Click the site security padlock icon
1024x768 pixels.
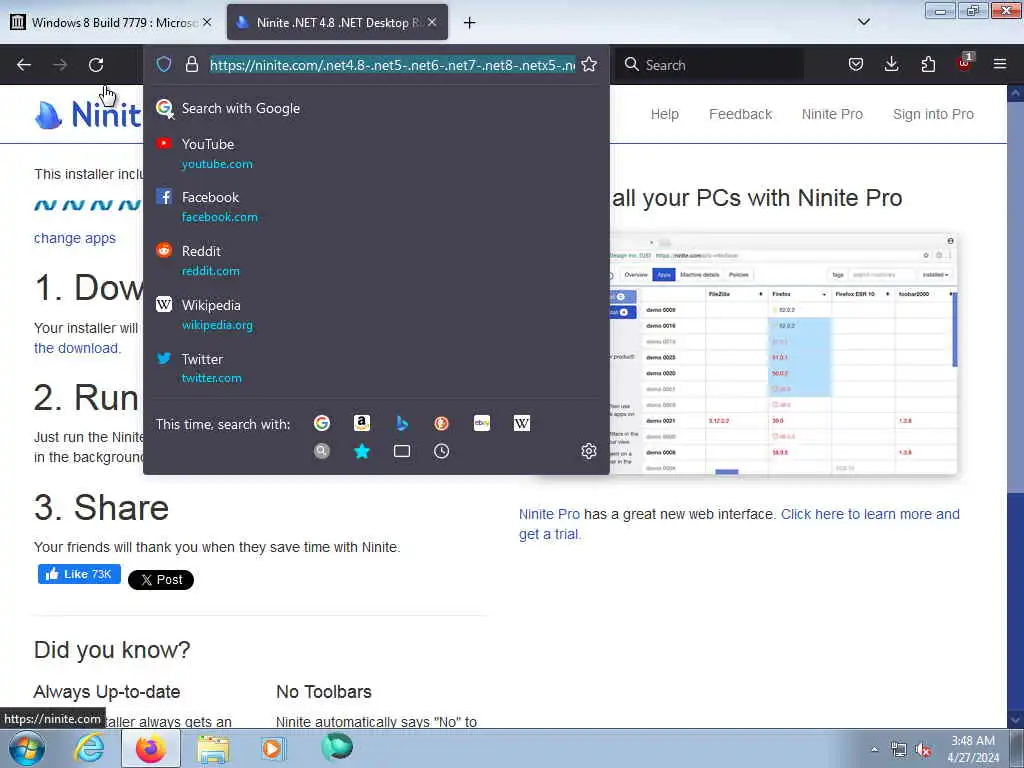click(x=191, y=64)
